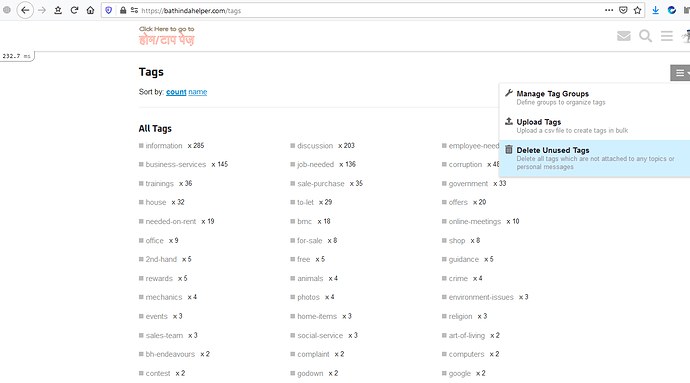Open the art-of-living tag
This screenshot has width=690, height=383.
[466, 335]
